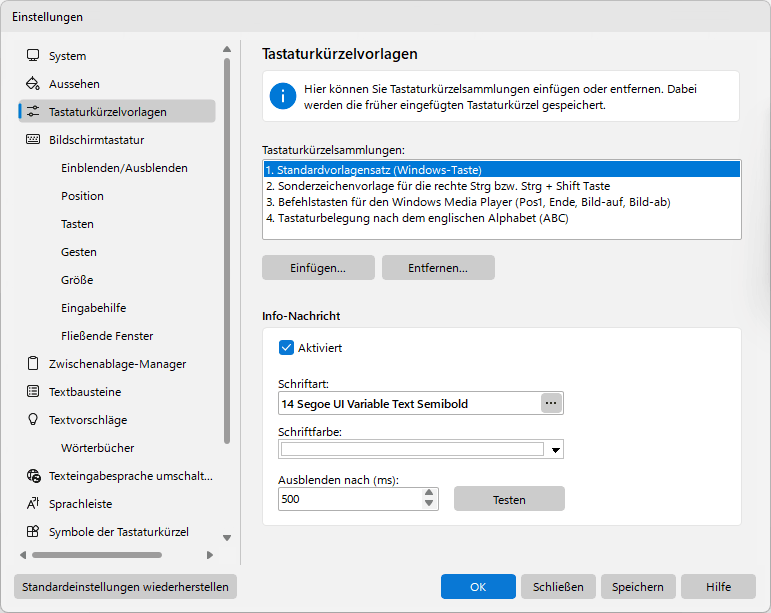
Task: Select the Position subitem
Action: 82,196
